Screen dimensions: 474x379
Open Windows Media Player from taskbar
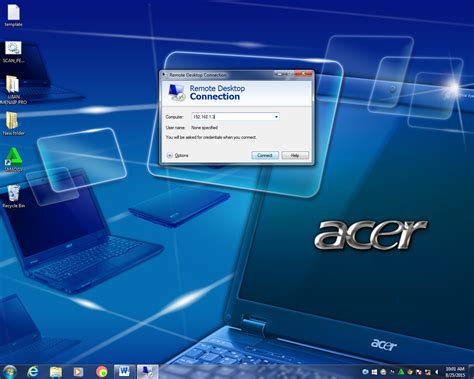[x=78, y=372]
